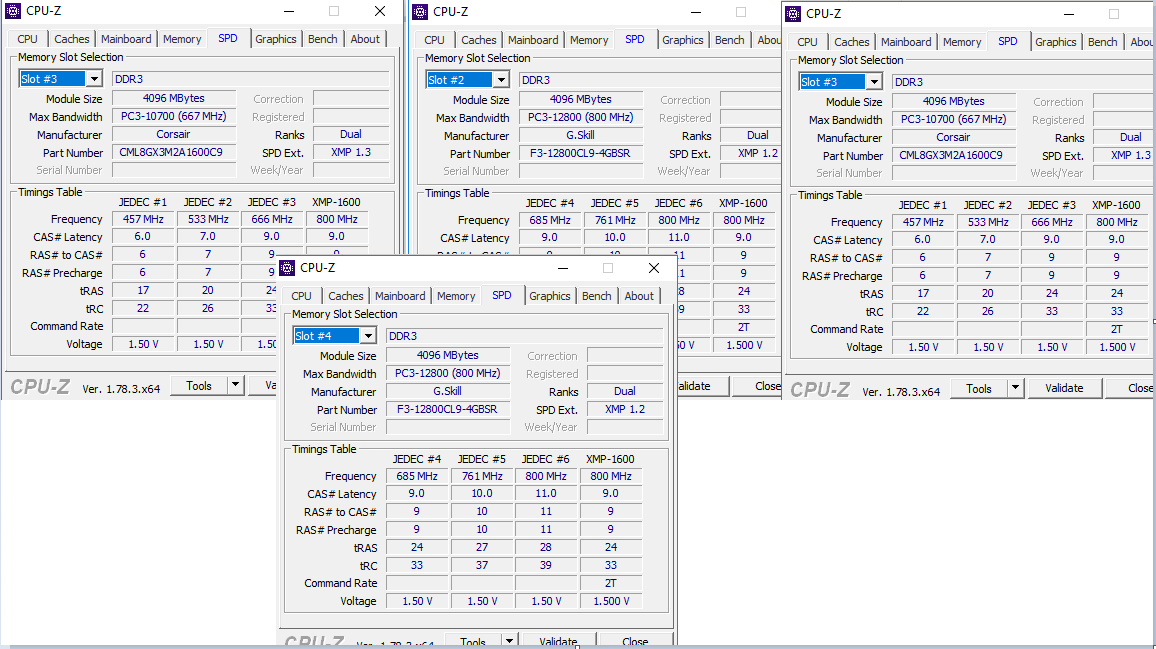Screen dimensions: 1156x649
Task: Open the Slot #2 memory slot dropdown arrow
Action: click(501, 80)
